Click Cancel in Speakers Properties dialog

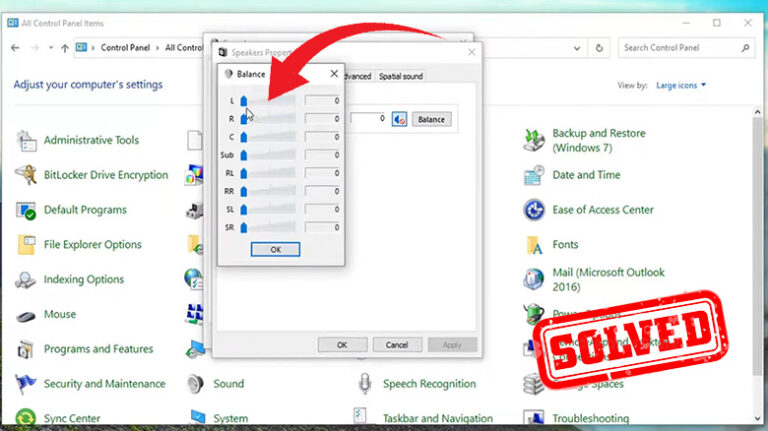pos(397,344)
